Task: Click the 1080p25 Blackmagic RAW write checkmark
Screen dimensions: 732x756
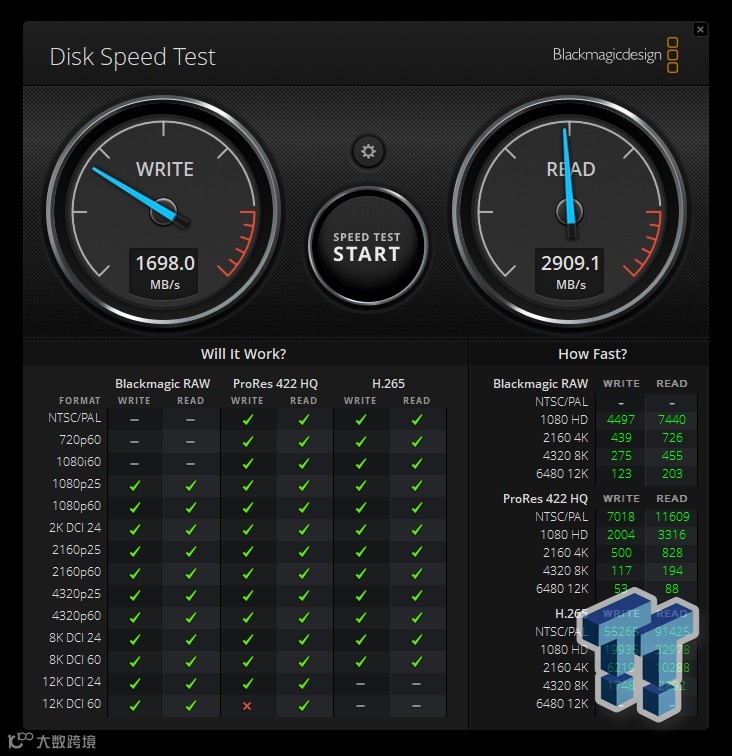Action: point(135,486)
